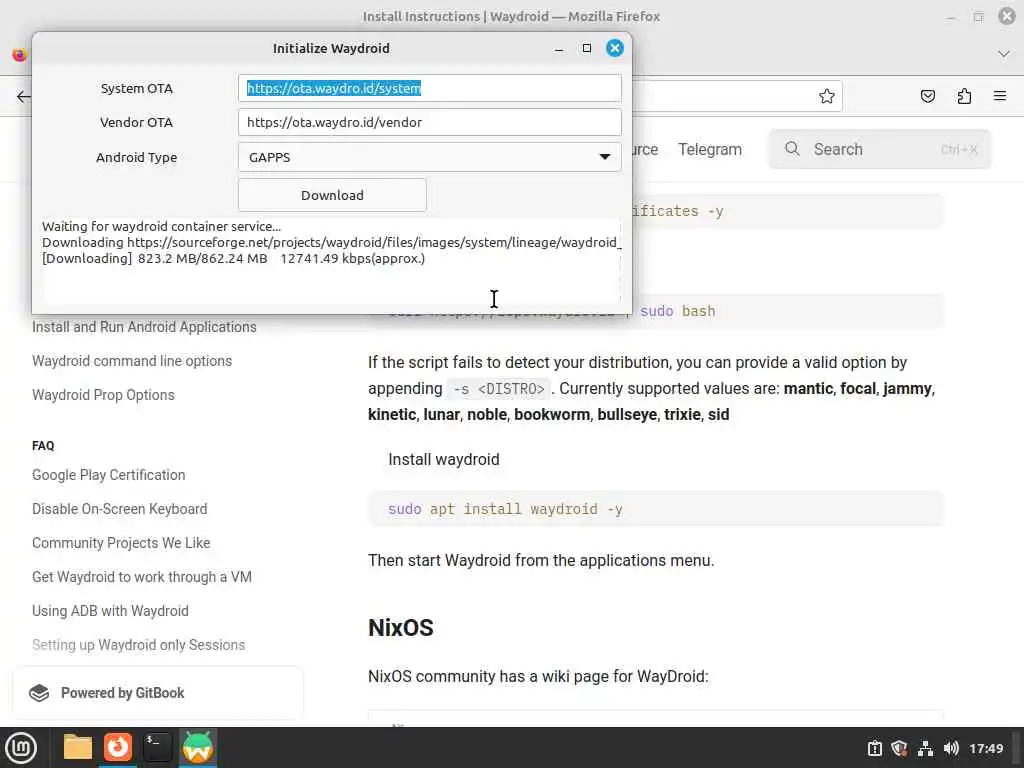Open the volume control tray icon
Viewport: 1024px width, 768px height.
click(951, 748)
